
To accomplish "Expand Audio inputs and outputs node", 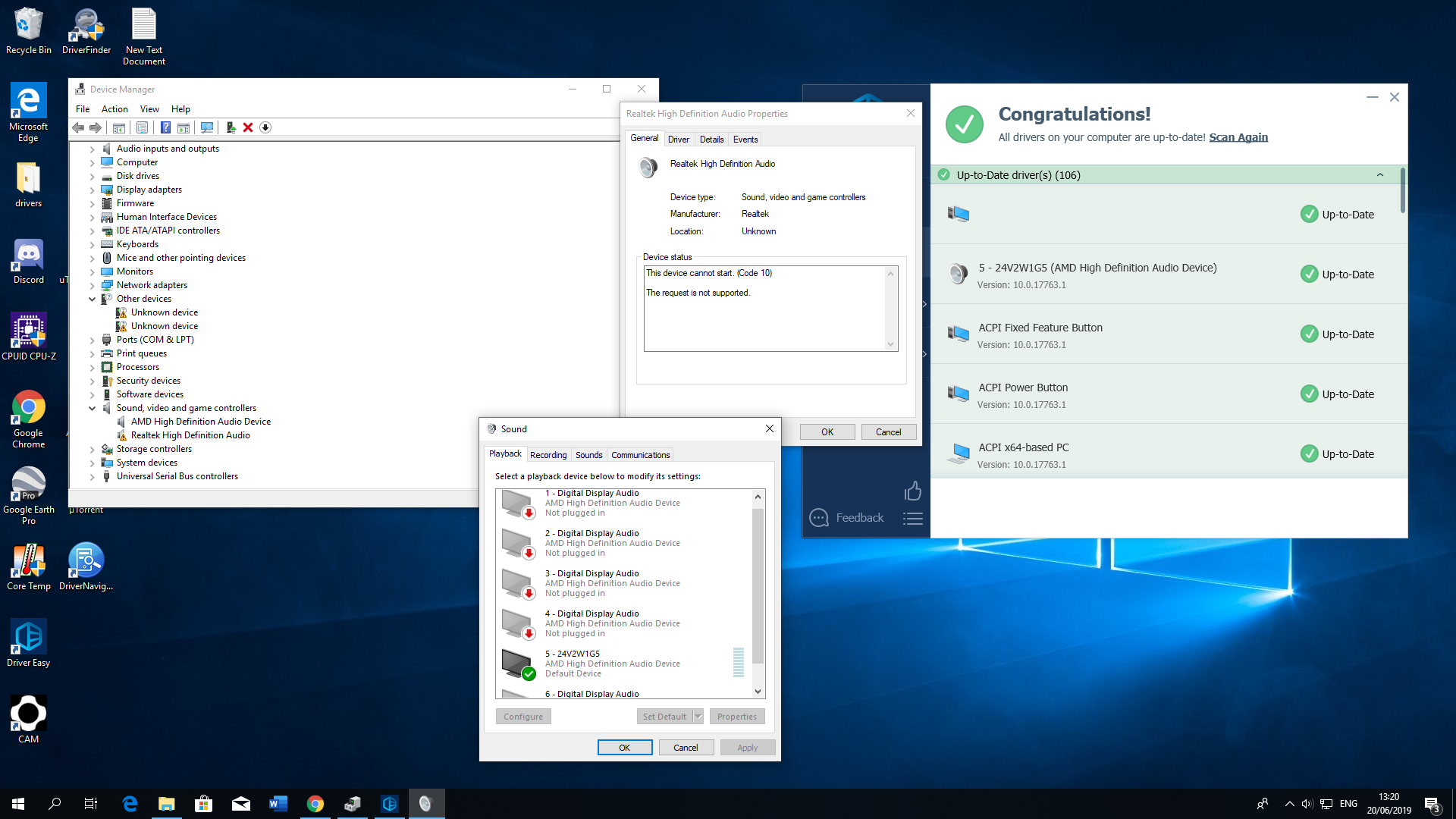I will click(x=93, y=149).
